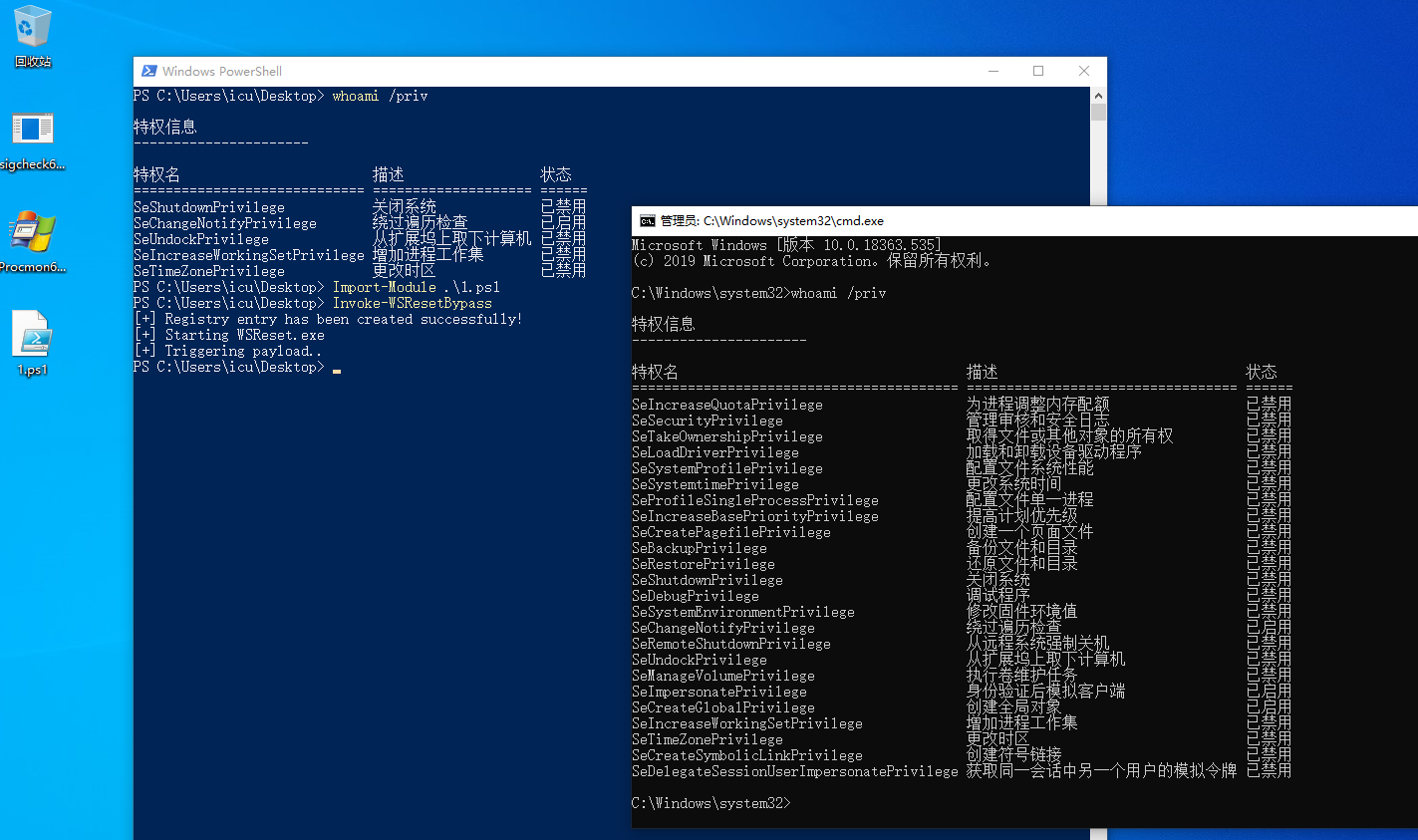This screenshot has width=1418, height=840.
Task: Click '2019 Microsoft Corporation' copyright line
Action: coord(812,261)
